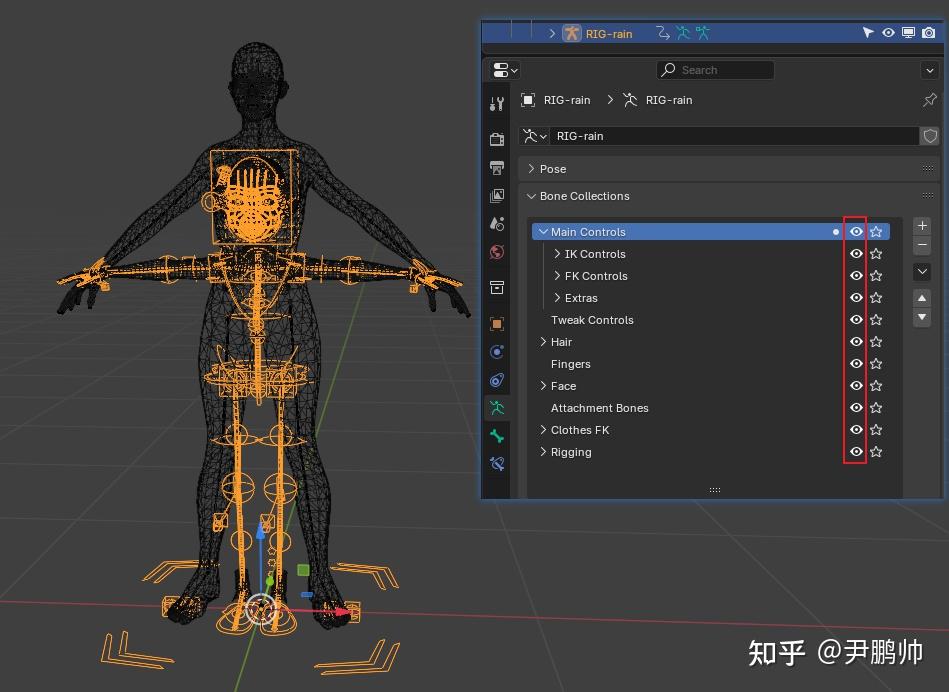
Task: Toggle viewport visibility eye icon in header
Action: click(x=888, y=32)
